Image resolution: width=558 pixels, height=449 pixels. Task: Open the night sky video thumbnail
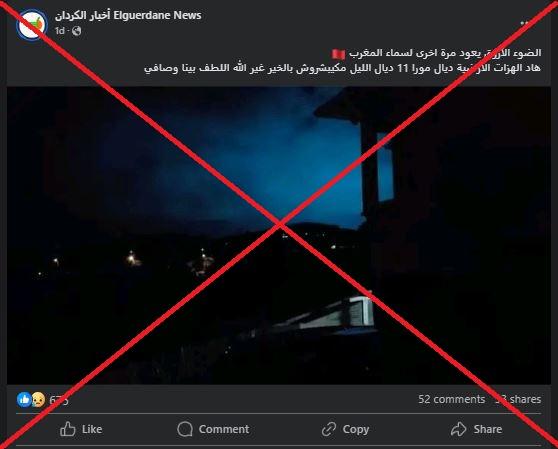pos(279,235)
